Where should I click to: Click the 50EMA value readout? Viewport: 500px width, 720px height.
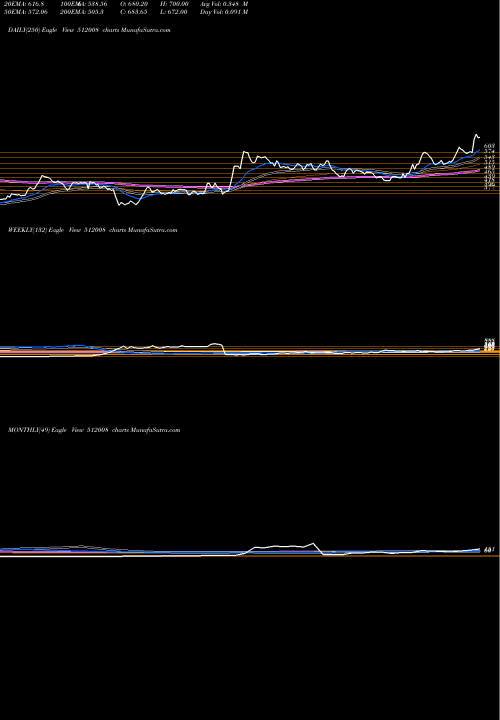[x=24, y=12]
